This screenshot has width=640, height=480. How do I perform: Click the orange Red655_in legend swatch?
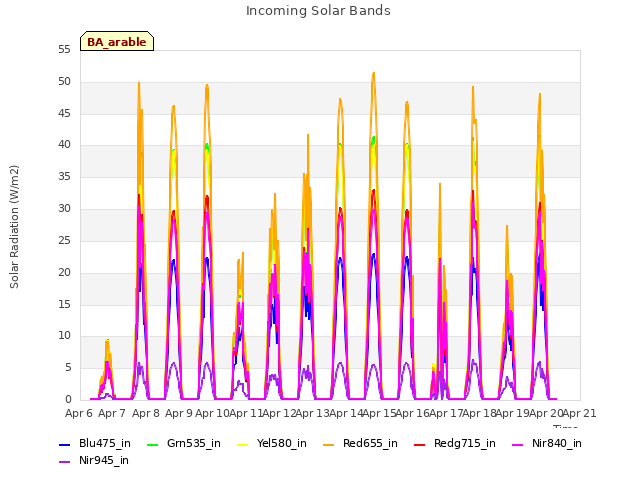[x=329, y=444]
